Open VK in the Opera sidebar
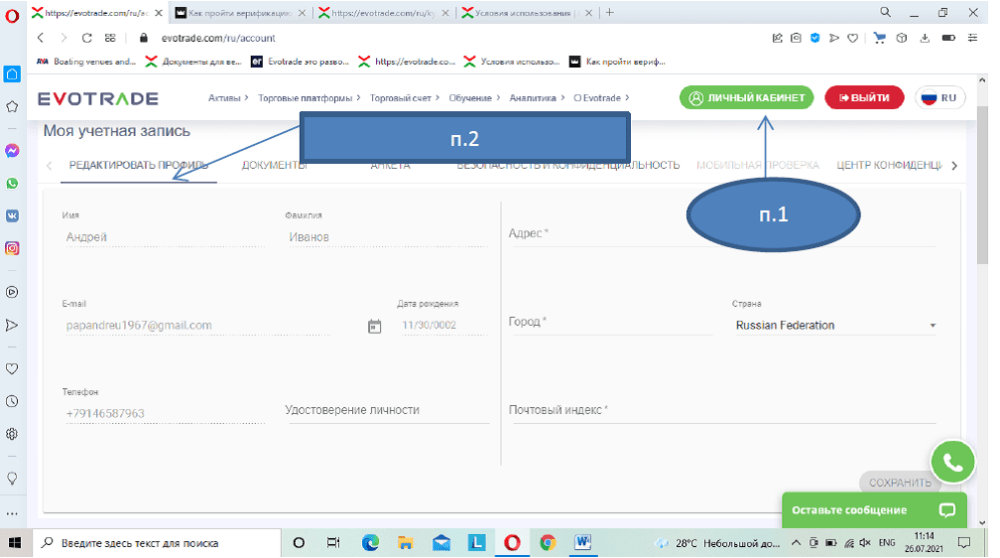The height and width of the screenshot is (558, 1000). (x=12, y=215)
